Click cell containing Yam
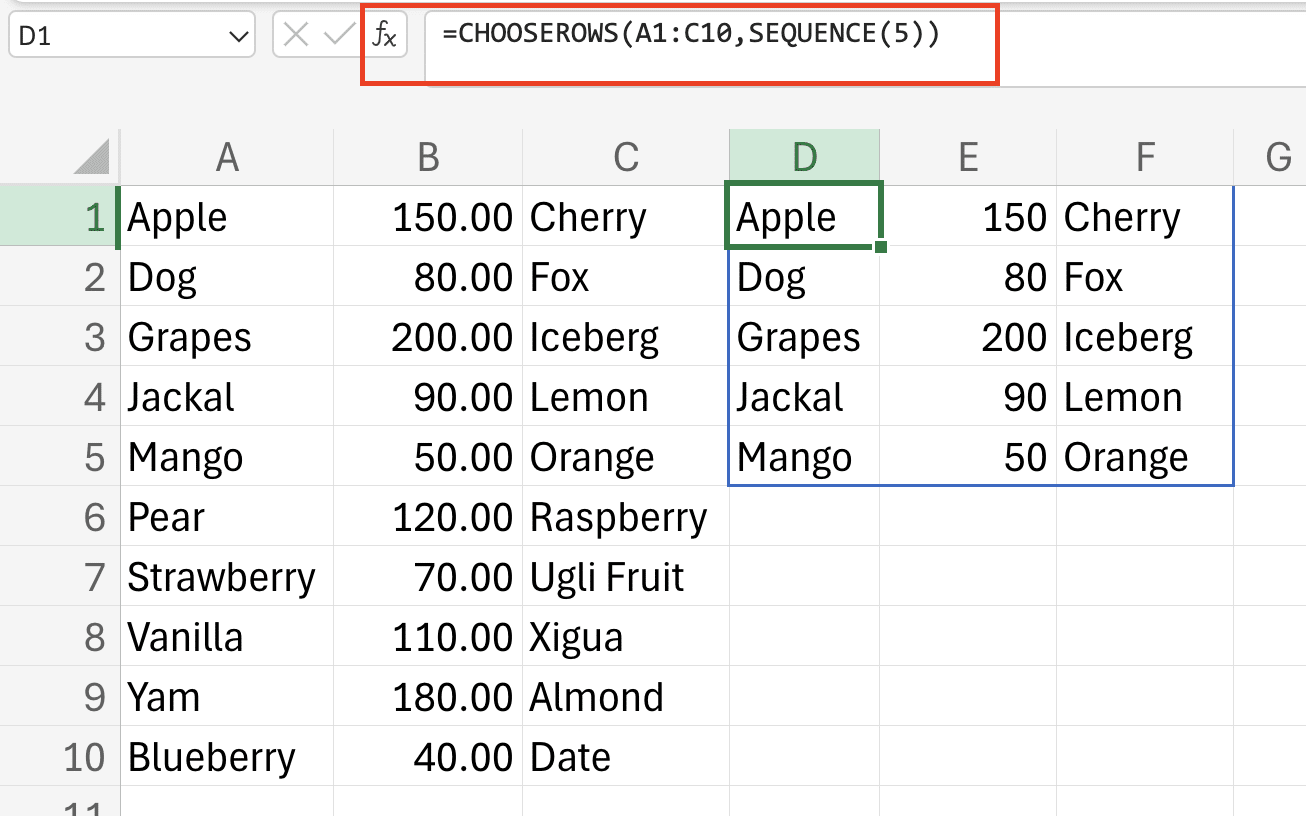The height and width of the screenshot is (816, 1306). point(227,696)
